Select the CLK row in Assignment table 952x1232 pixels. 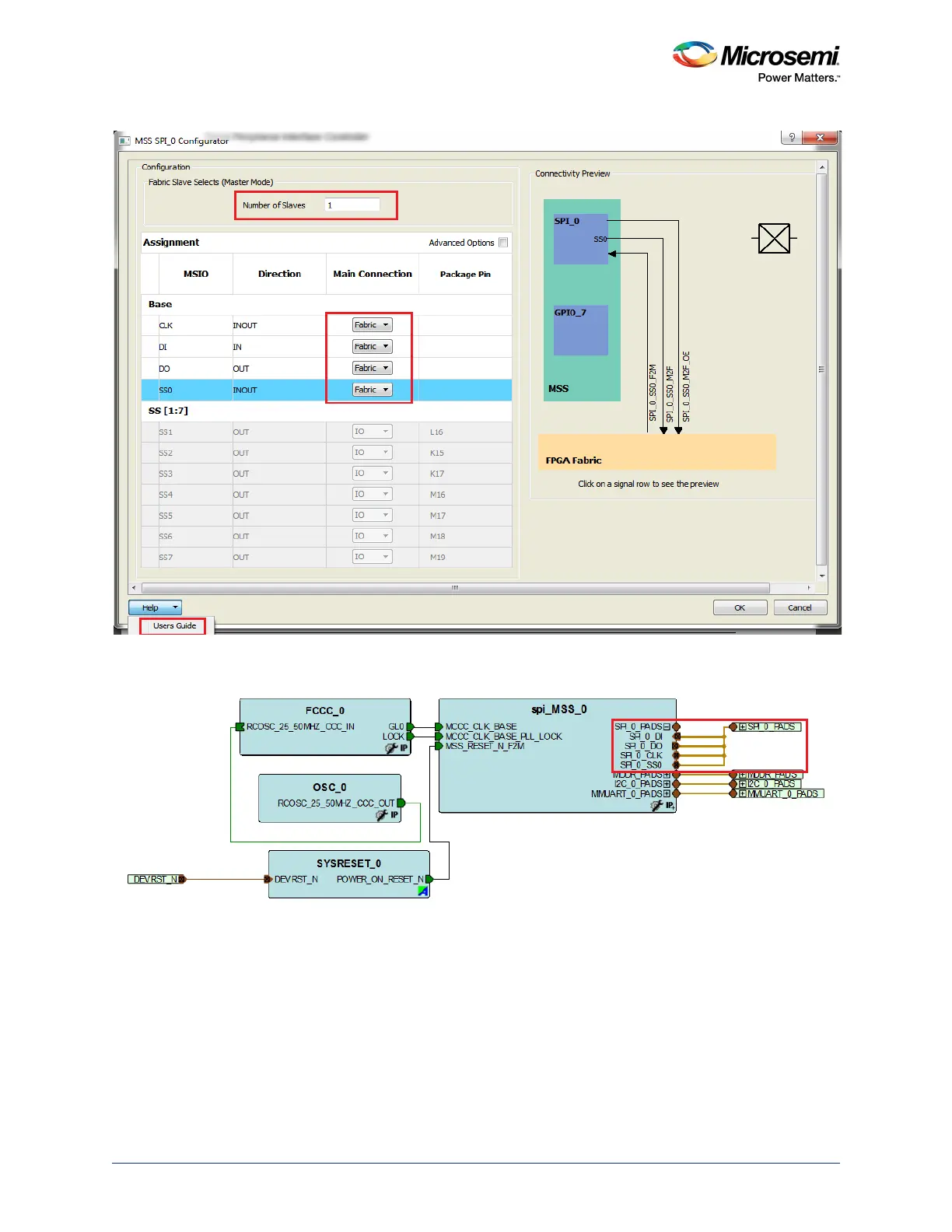click(x=327, y=325)
